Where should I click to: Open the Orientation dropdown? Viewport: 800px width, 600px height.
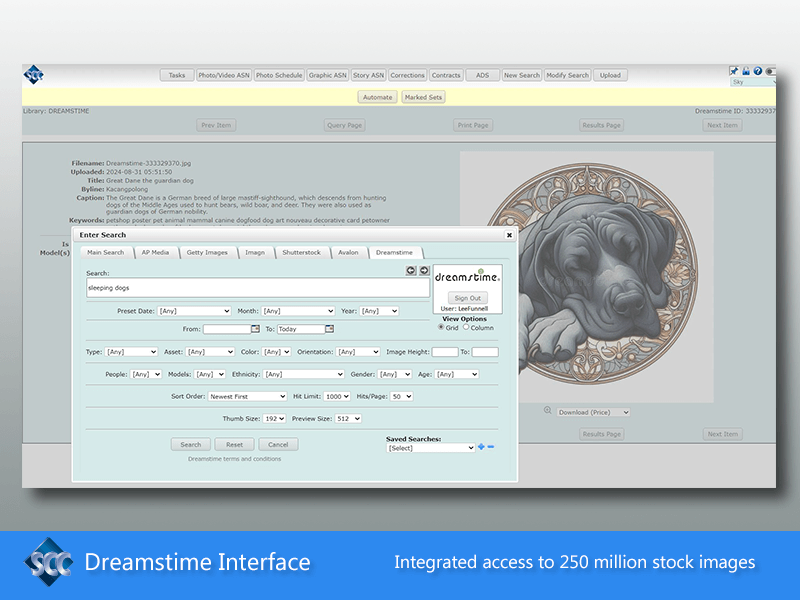(359, 352)
